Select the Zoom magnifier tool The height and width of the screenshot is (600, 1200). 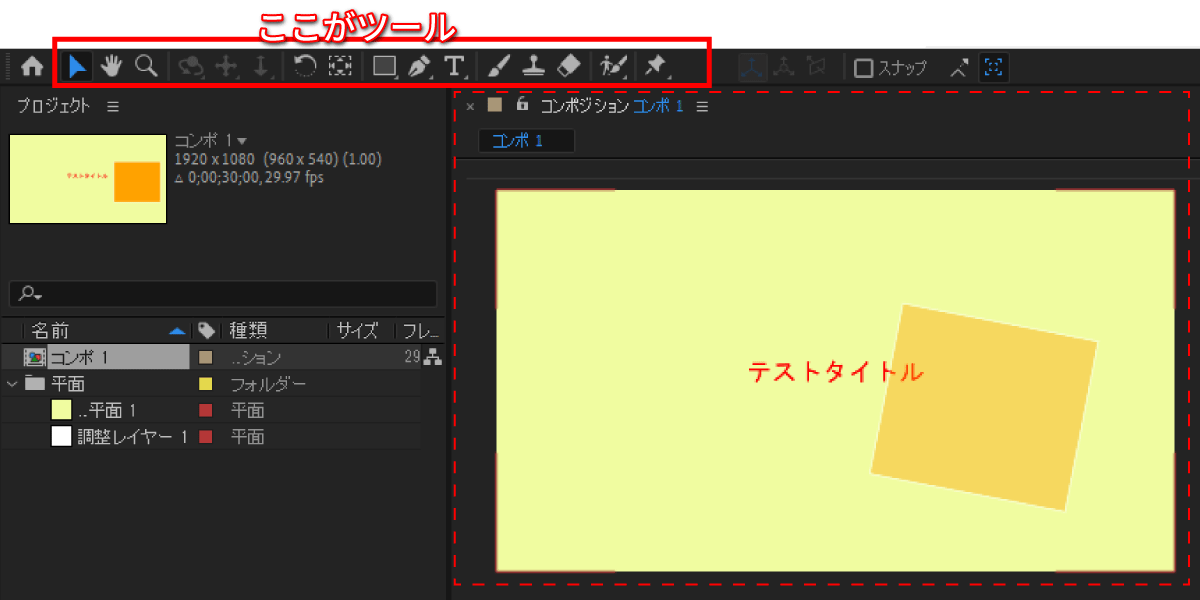pos(146,67)
